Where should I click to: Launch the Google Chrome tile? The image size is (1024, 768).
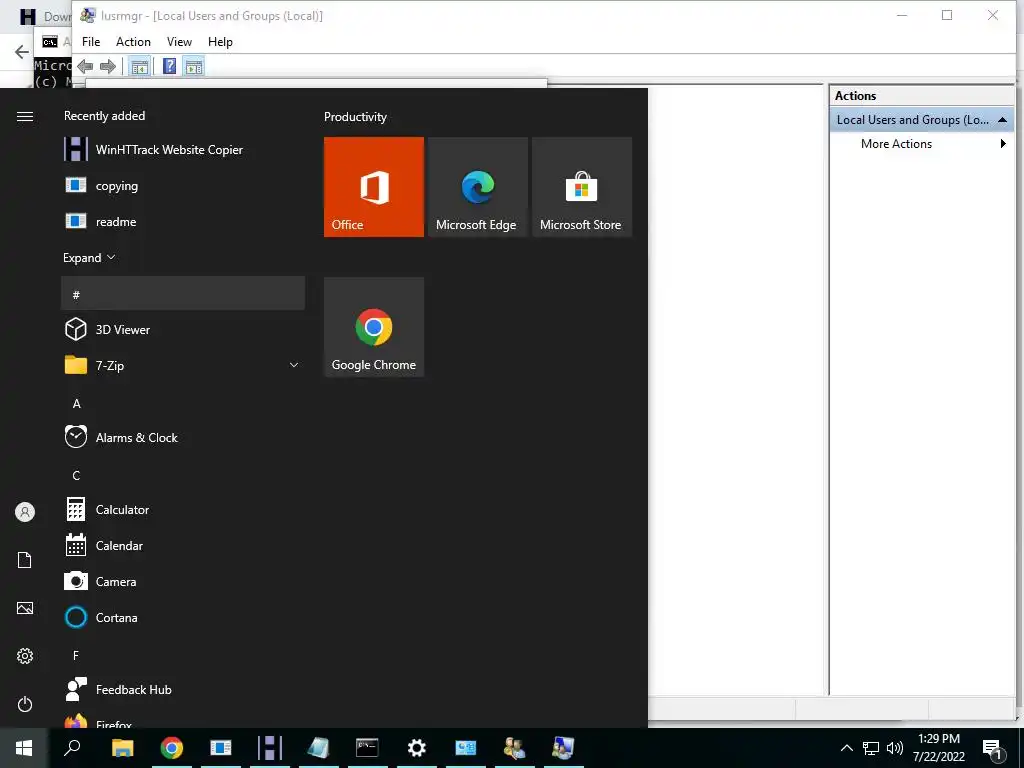[x=374, y=327]
